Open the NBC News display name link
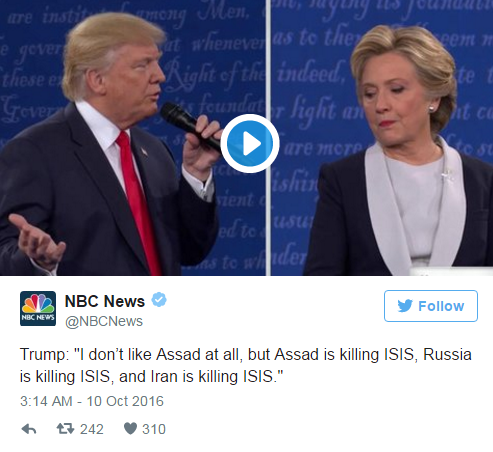 (105, 301)
